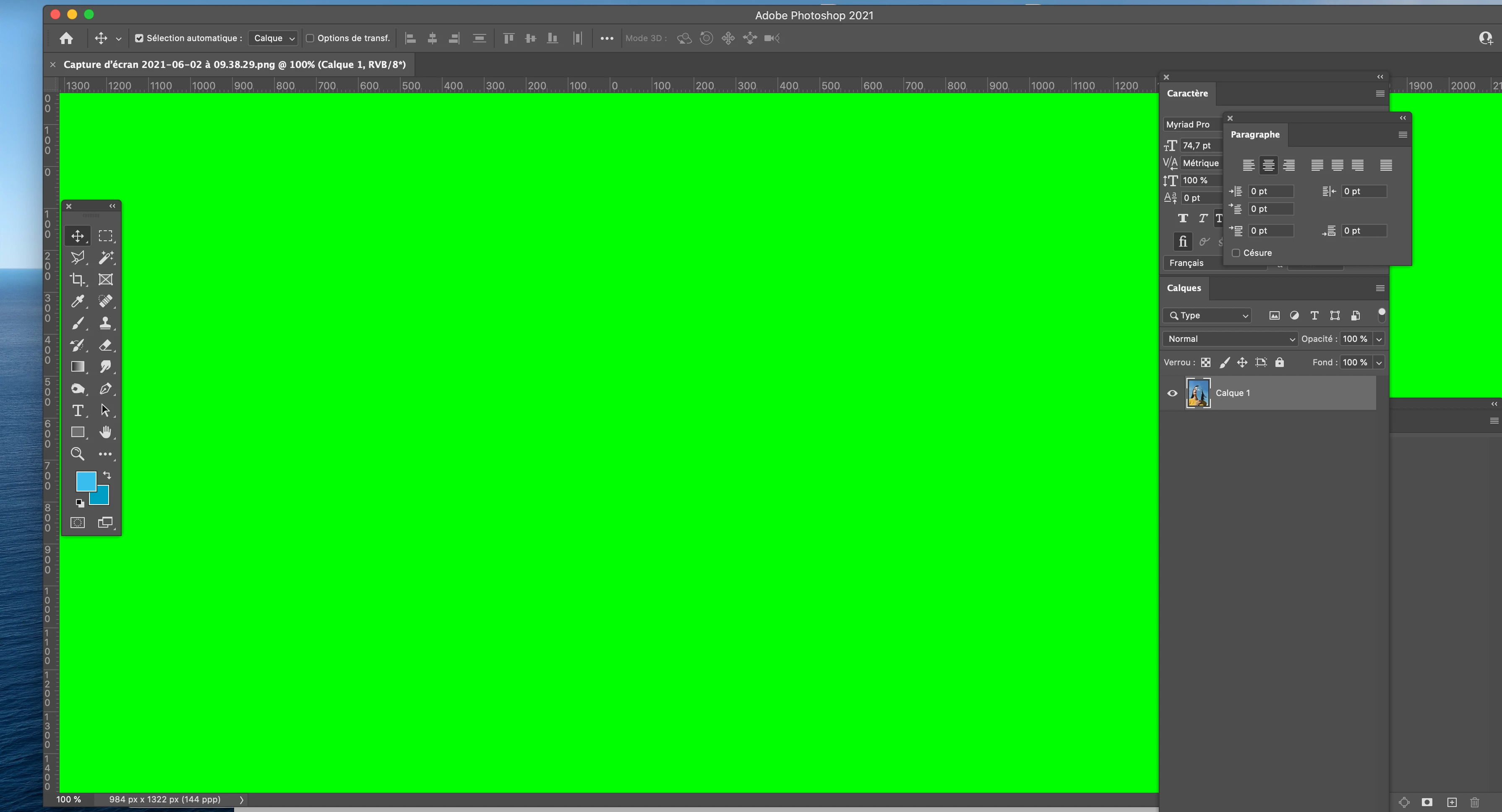Image resolution: width=1502 pixels, height=812 pixels.
Task: Select the Pen tool
Action: click(x=106, y=389)
